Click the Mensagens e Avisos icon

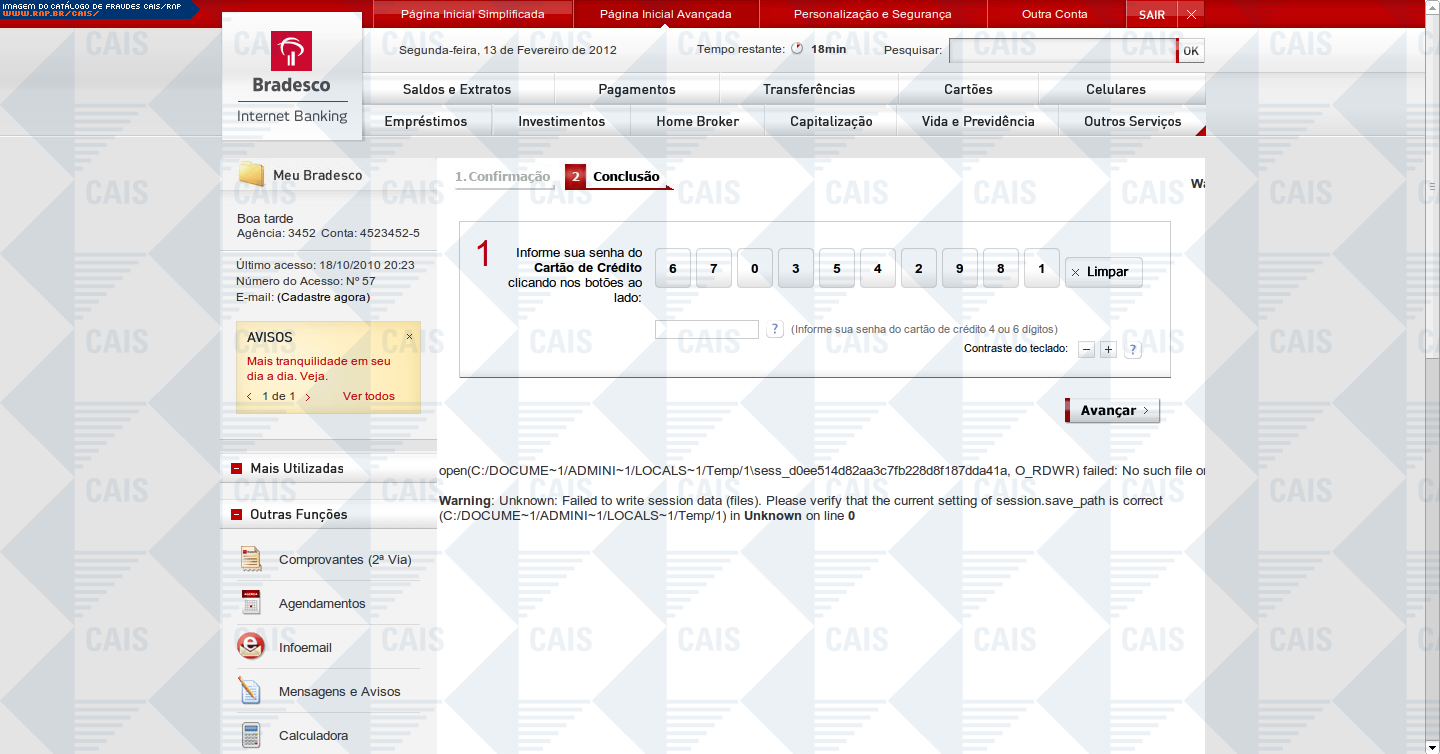click(251, 691)
